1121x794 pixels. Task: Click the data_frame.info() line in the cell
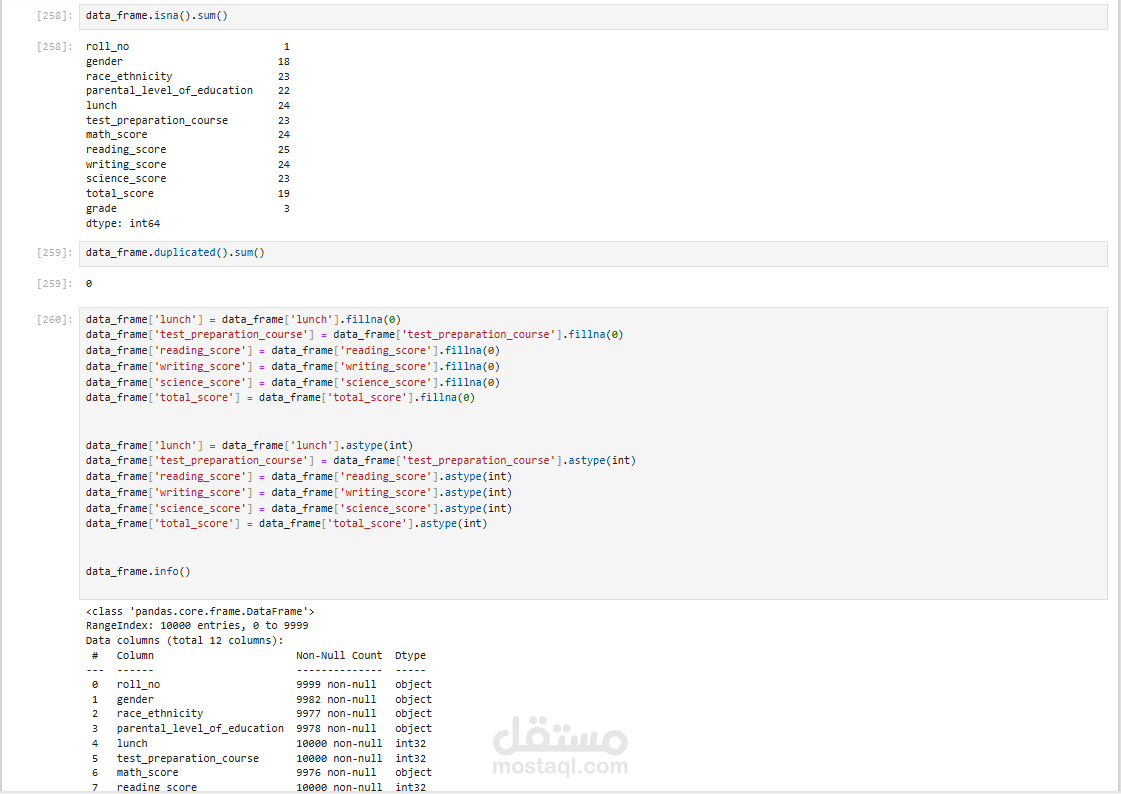138,571
